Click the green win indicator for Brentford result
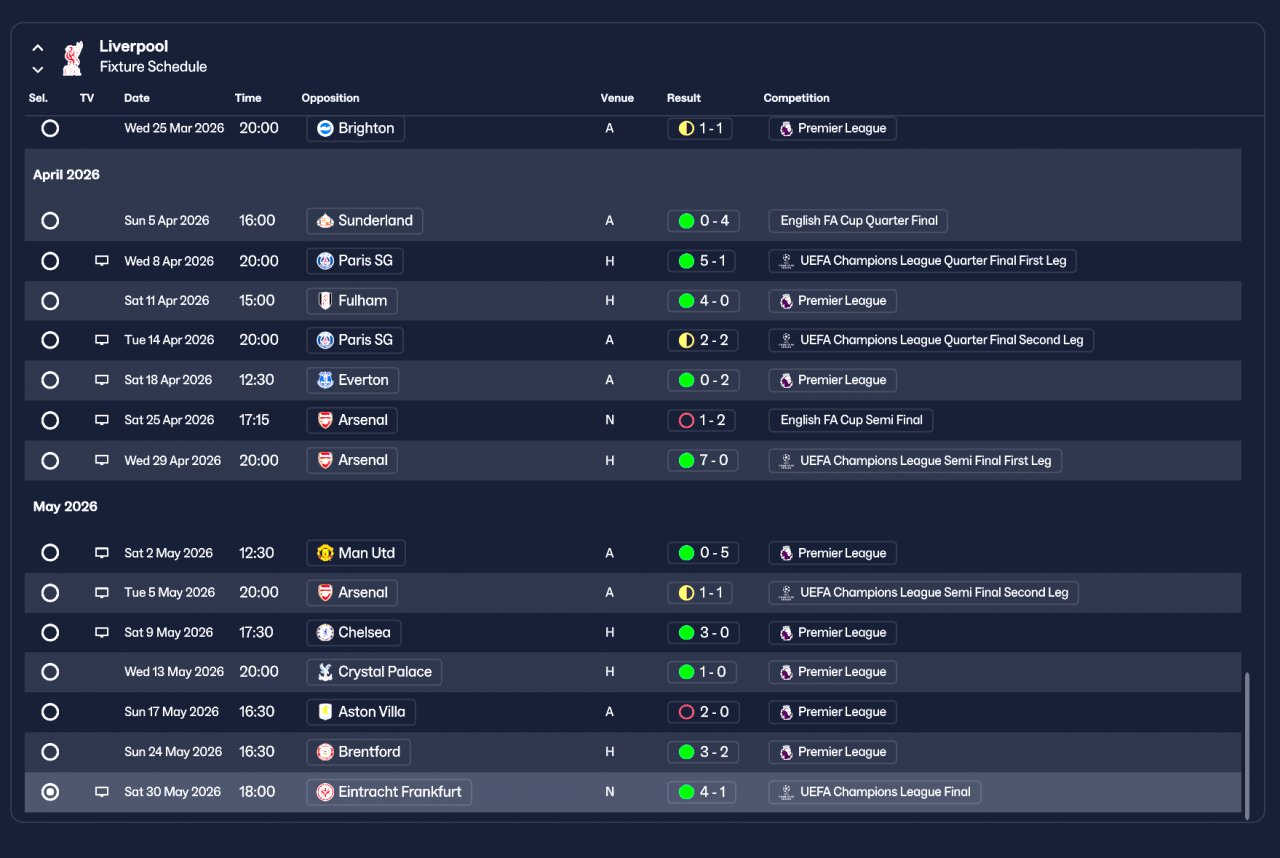This screenshot has width=1280, height=858. pyautogui.click(x=686, y=752)
